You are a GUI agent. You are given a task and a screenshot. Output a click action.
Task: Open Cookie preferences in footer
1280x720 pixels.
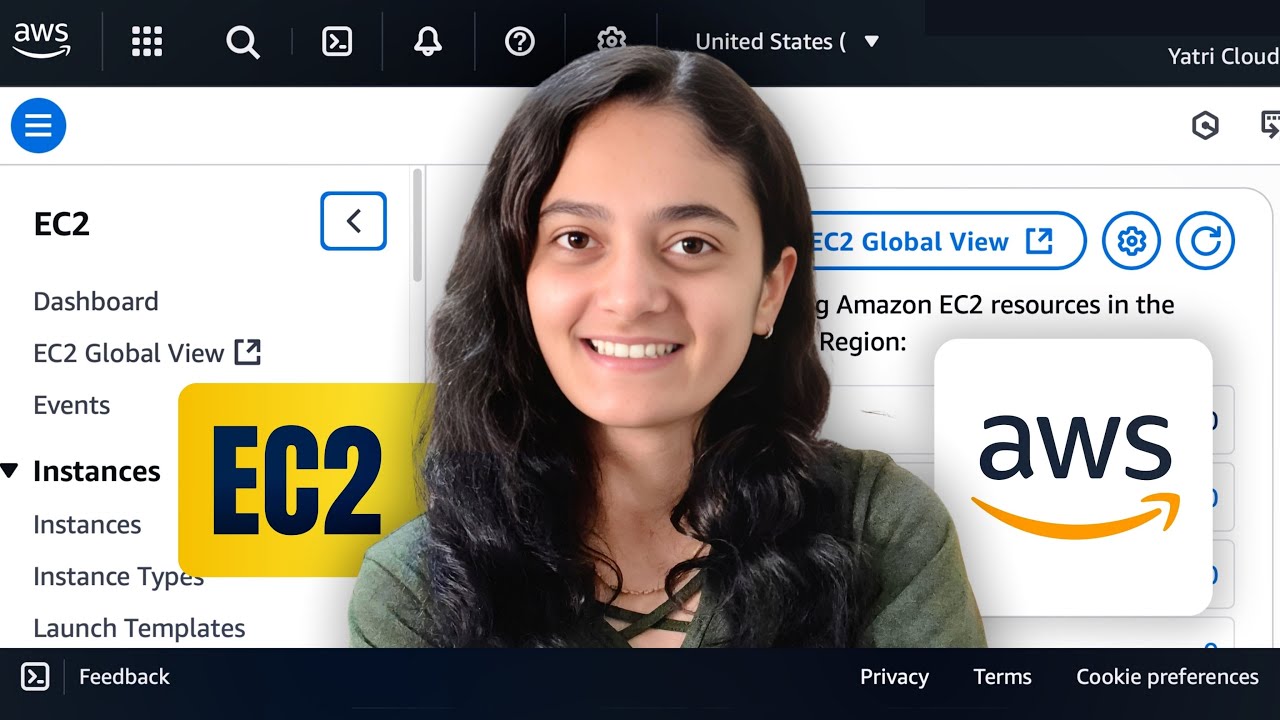pos(1167,677)
